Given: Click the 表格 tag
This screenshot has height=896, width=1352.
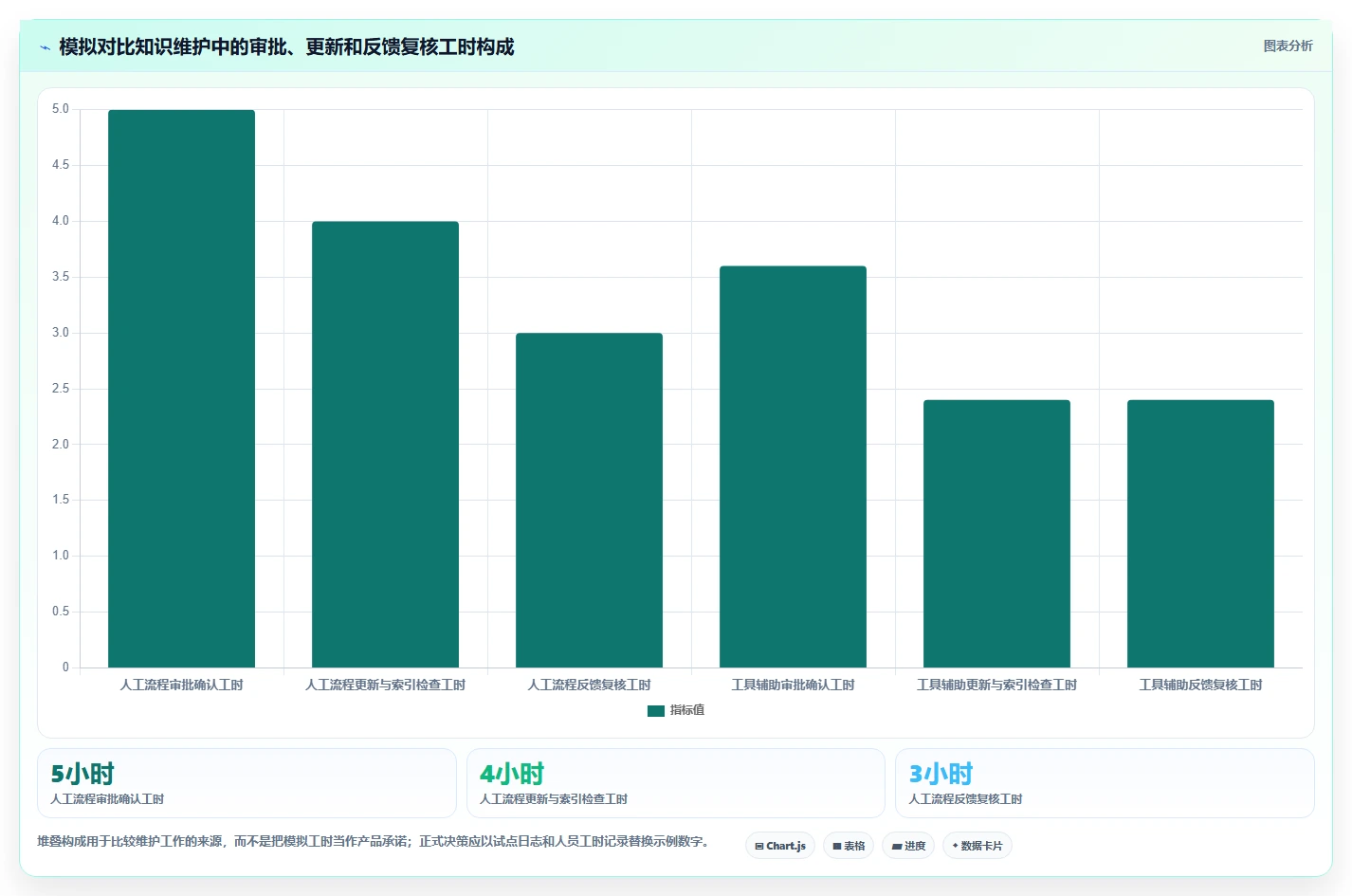Looking at the screenshot, I should pos(849,846).
